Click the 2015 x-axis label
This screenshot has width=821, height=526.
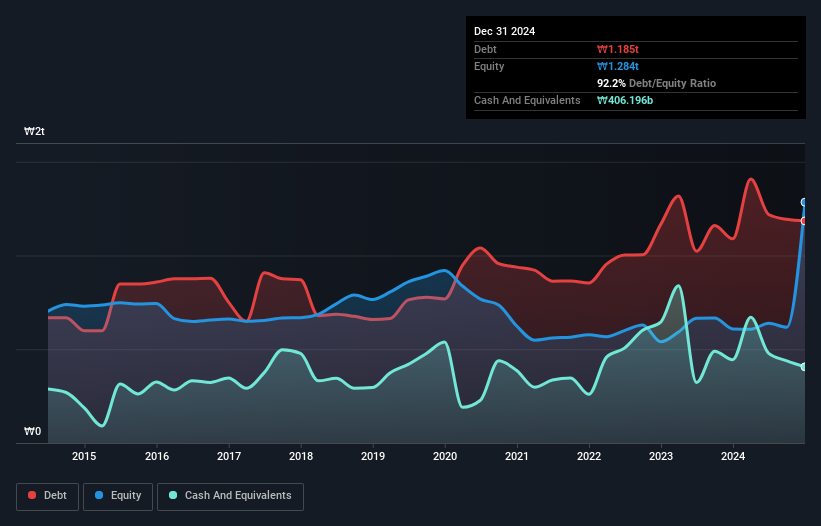coord(84,456)
